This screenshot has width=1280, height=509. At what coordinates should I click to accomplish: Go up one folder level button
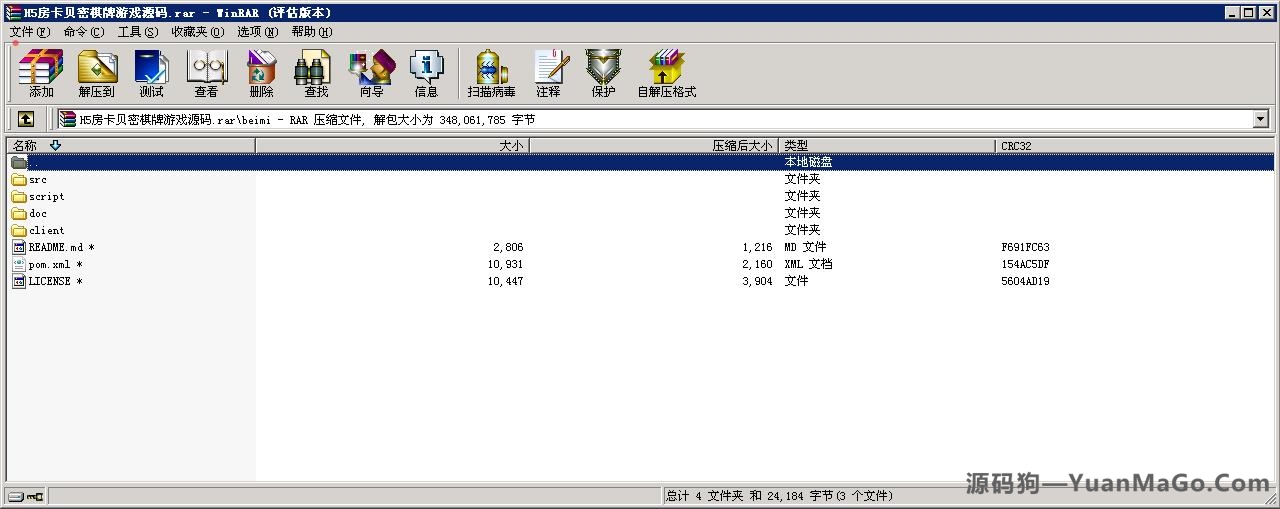26,119
